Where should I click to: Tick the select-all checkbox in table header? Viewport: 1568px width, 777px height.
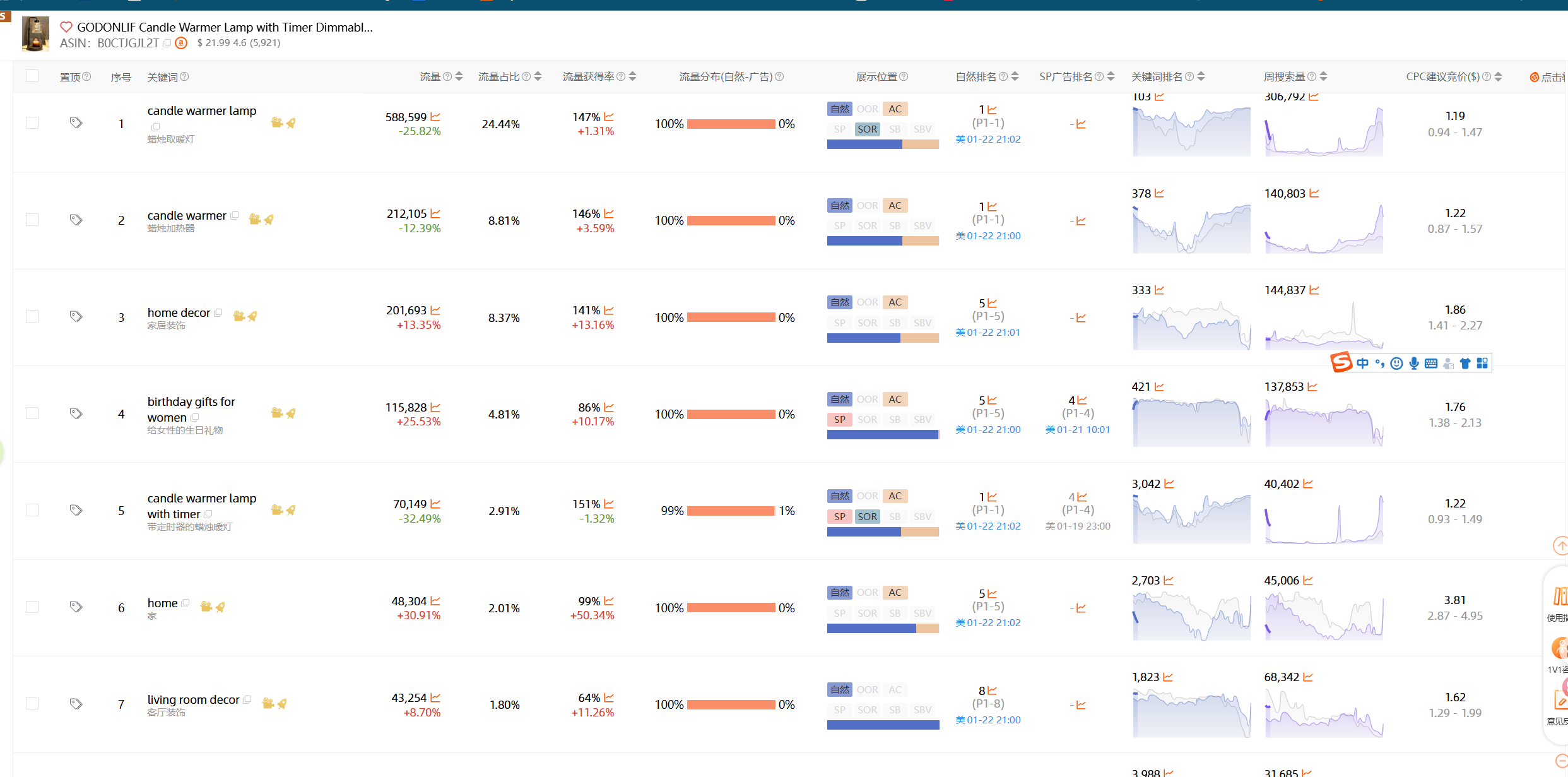[x=32, y=76]
